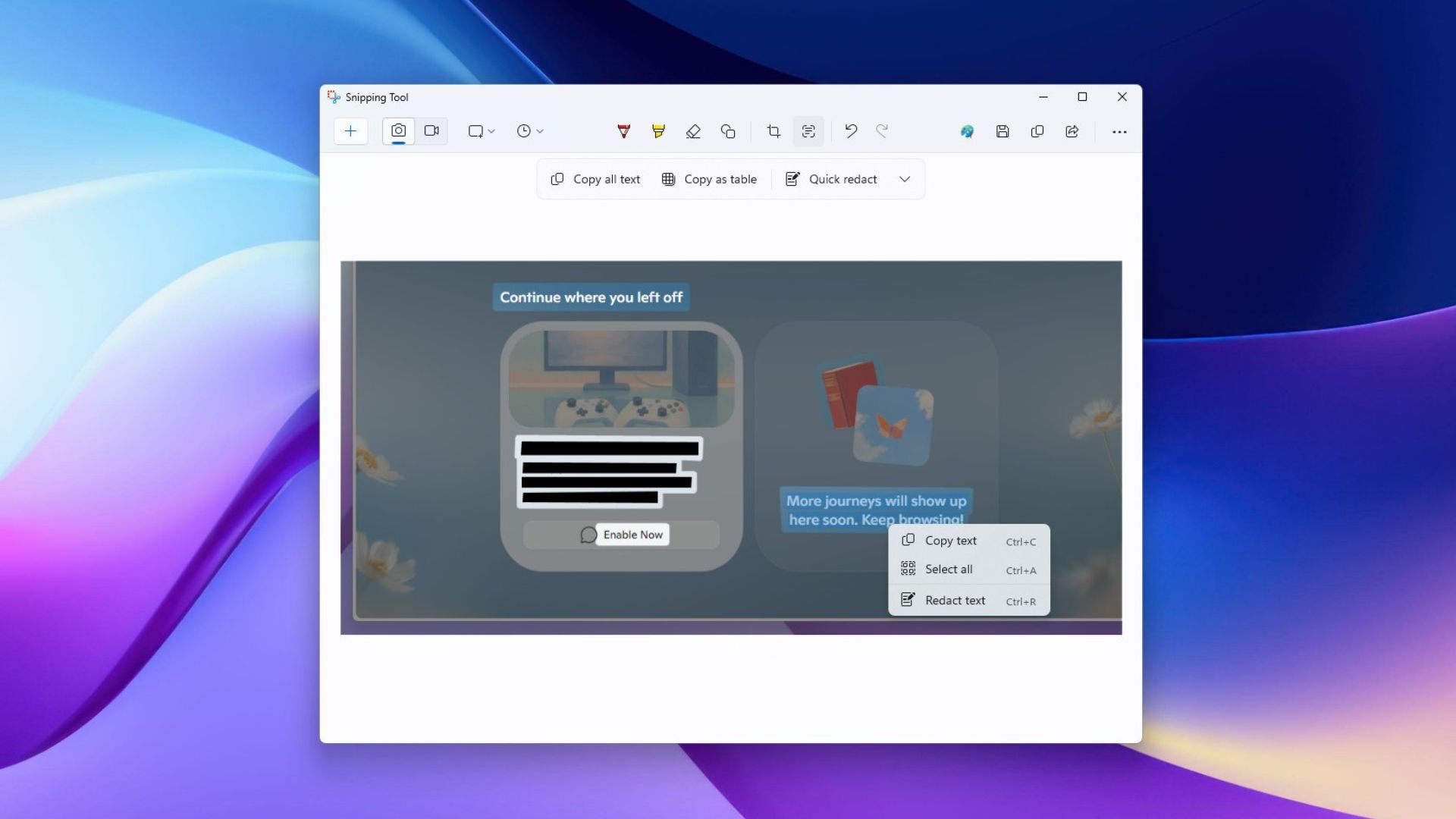Open the Shapes tool
Viewport: 1456px width, 819px height.
(728, 130)
